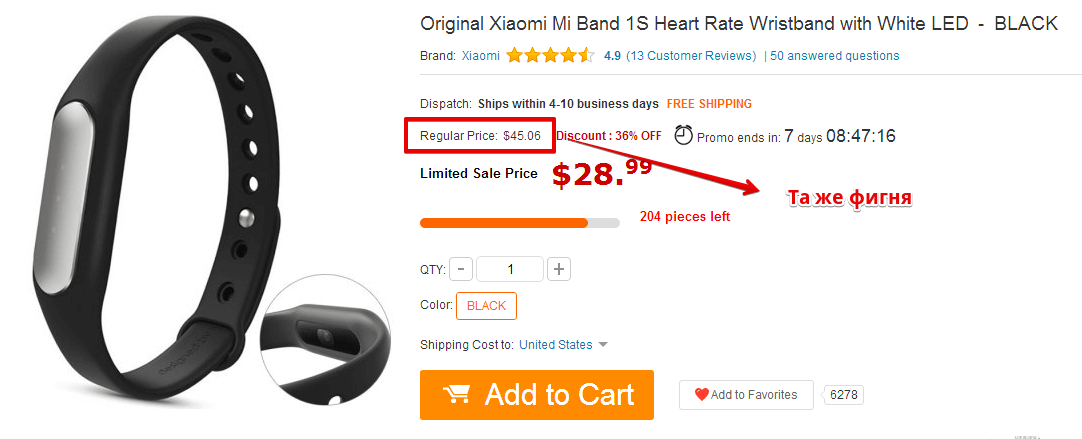Viewport: 1082px width, 439px height.
Task: Click the 6278 favorites count badge
Action: point(844,395)
